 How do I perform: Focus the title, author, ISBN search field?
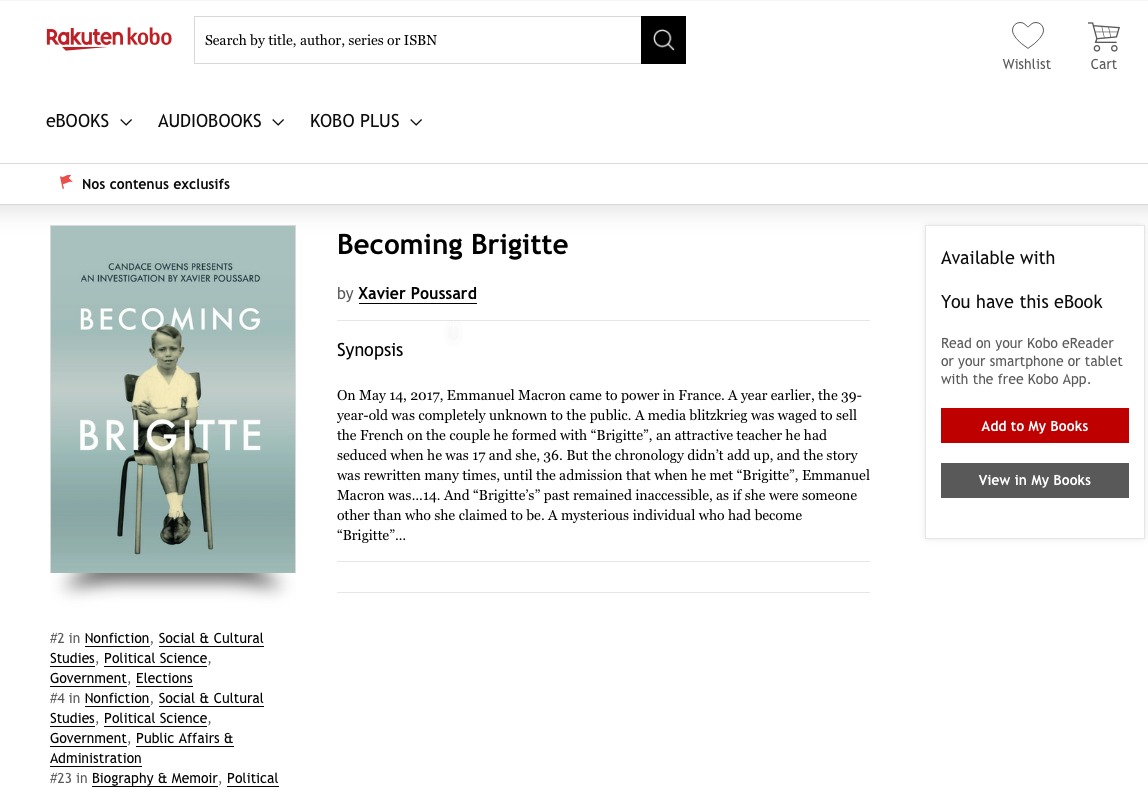tap(417, 40)
